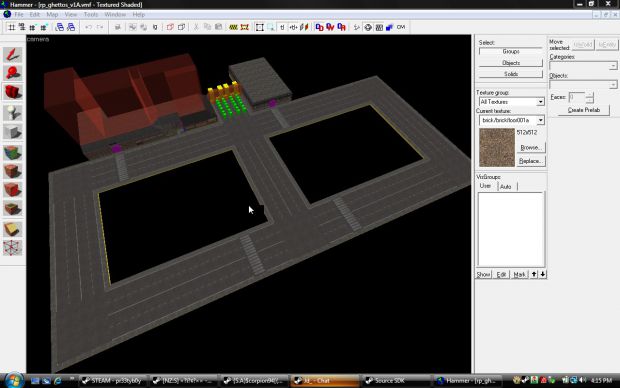Click the Ungroup toolbar icon
The height and width of the screenshot is (388, 620).
[144, 27]
